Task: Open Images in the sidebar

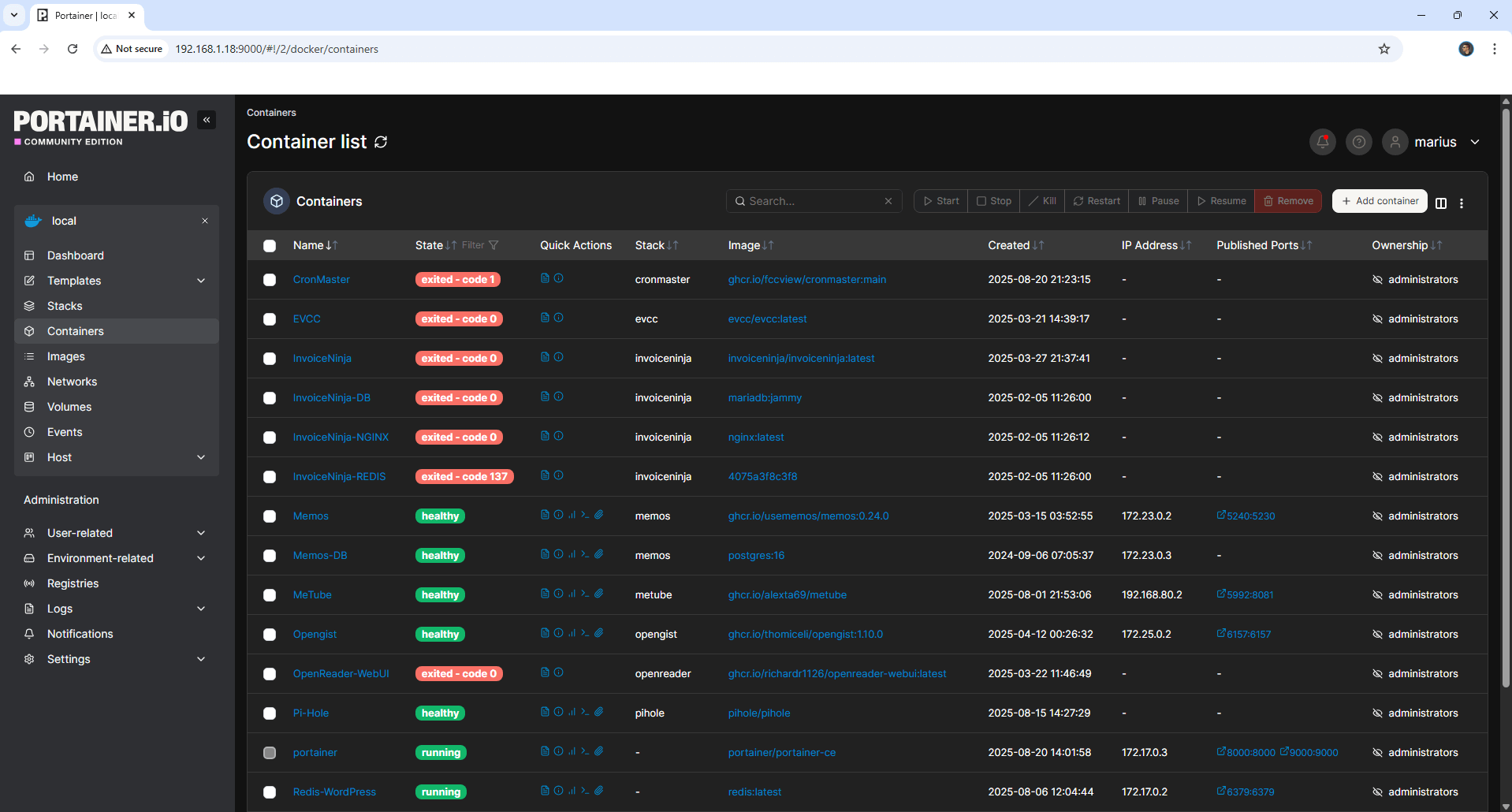Action: (117, 356)
